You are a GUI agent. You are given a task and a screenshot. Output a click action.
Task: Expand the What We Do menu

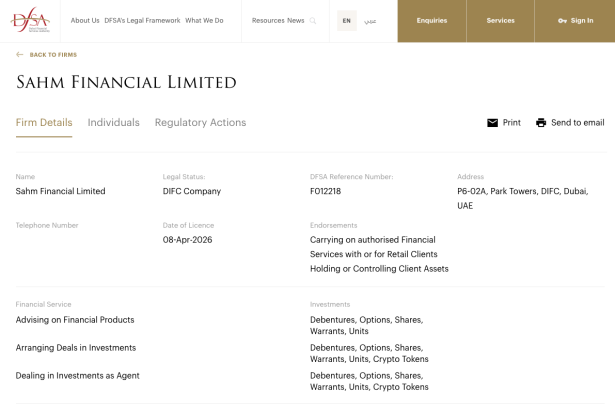pyautogui.click(x=204, y=20)
